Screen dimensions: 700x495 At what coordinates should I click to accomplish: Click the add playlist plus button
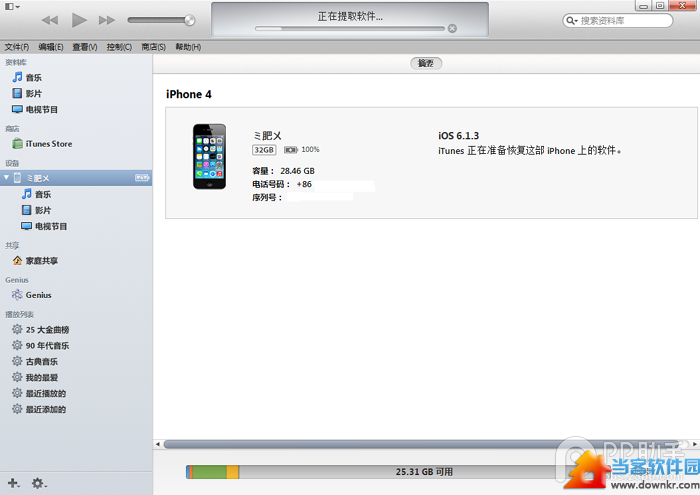(x=13, y=483)
